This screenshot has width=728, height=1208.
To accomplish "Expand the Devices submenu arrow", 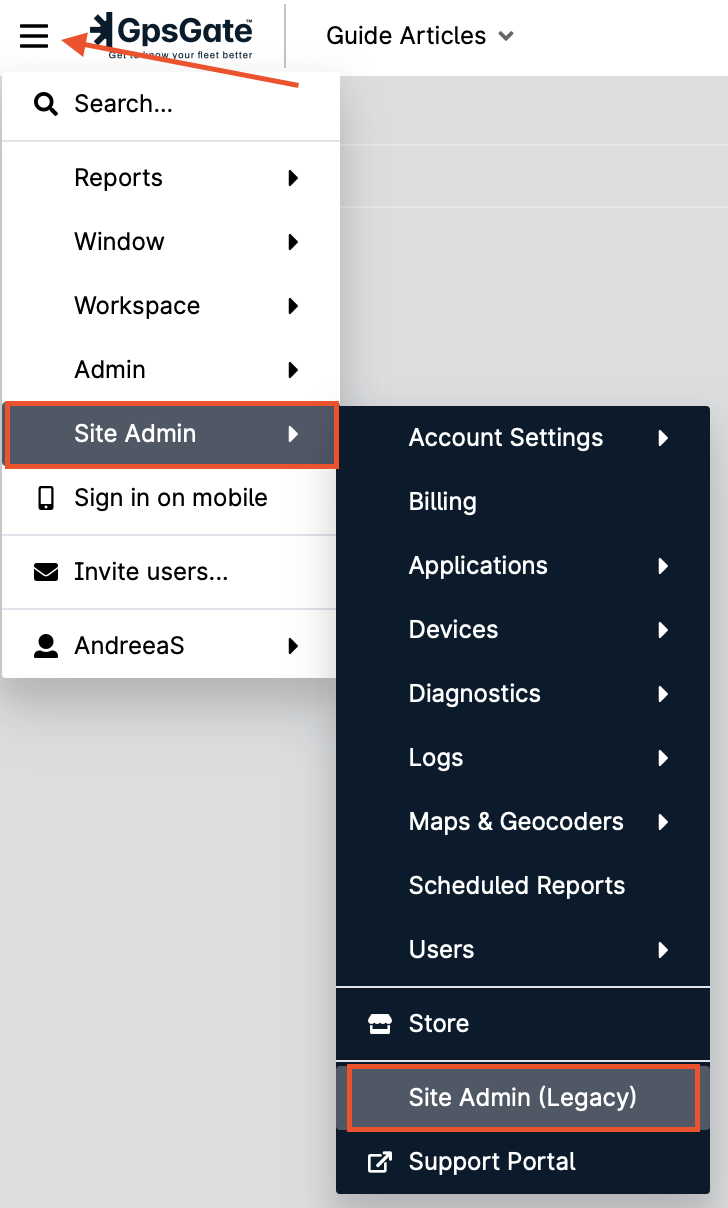I will click(x=663, y=630).
